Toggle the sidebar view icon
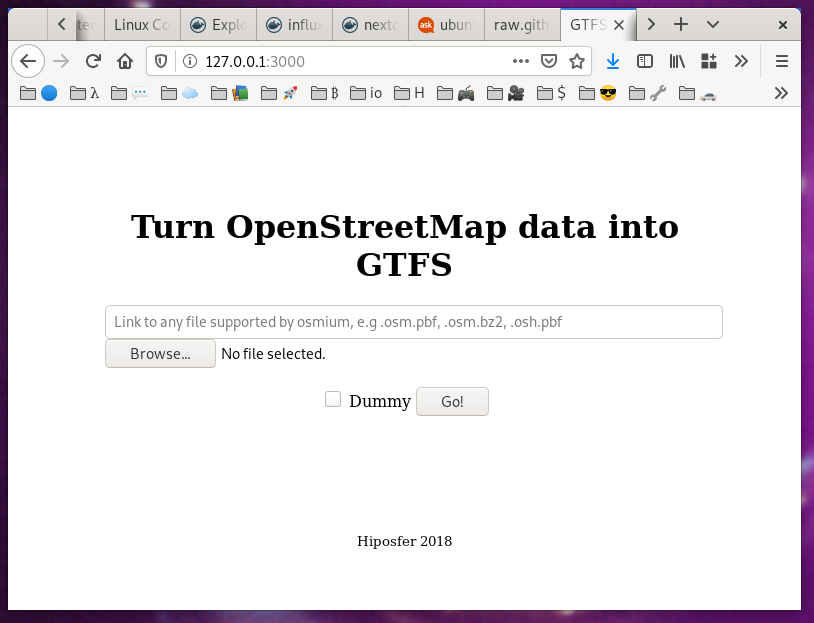This screenshot has width=814, height=623. click(x=645, y=61)
